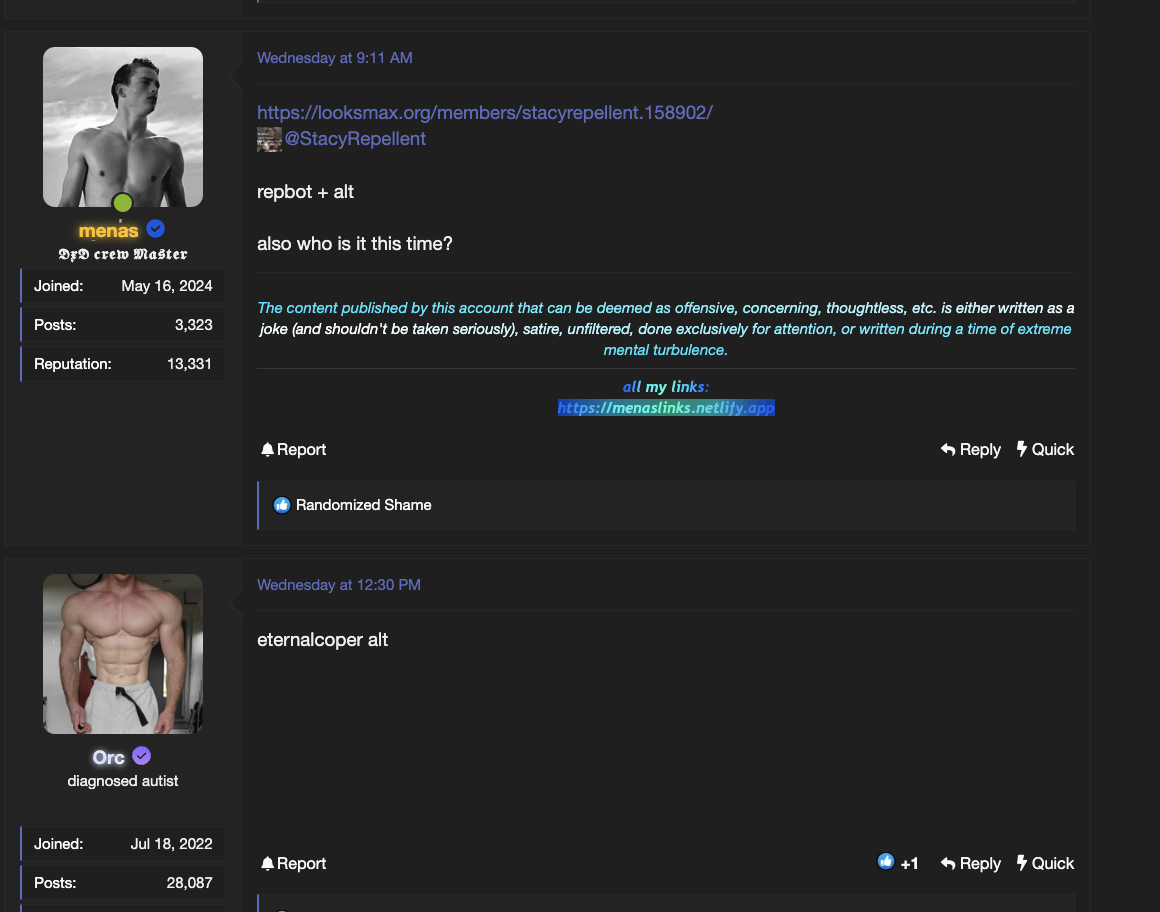Quick quote Orc's post
1160x912 pixels.
click(x=1045, y=864)
